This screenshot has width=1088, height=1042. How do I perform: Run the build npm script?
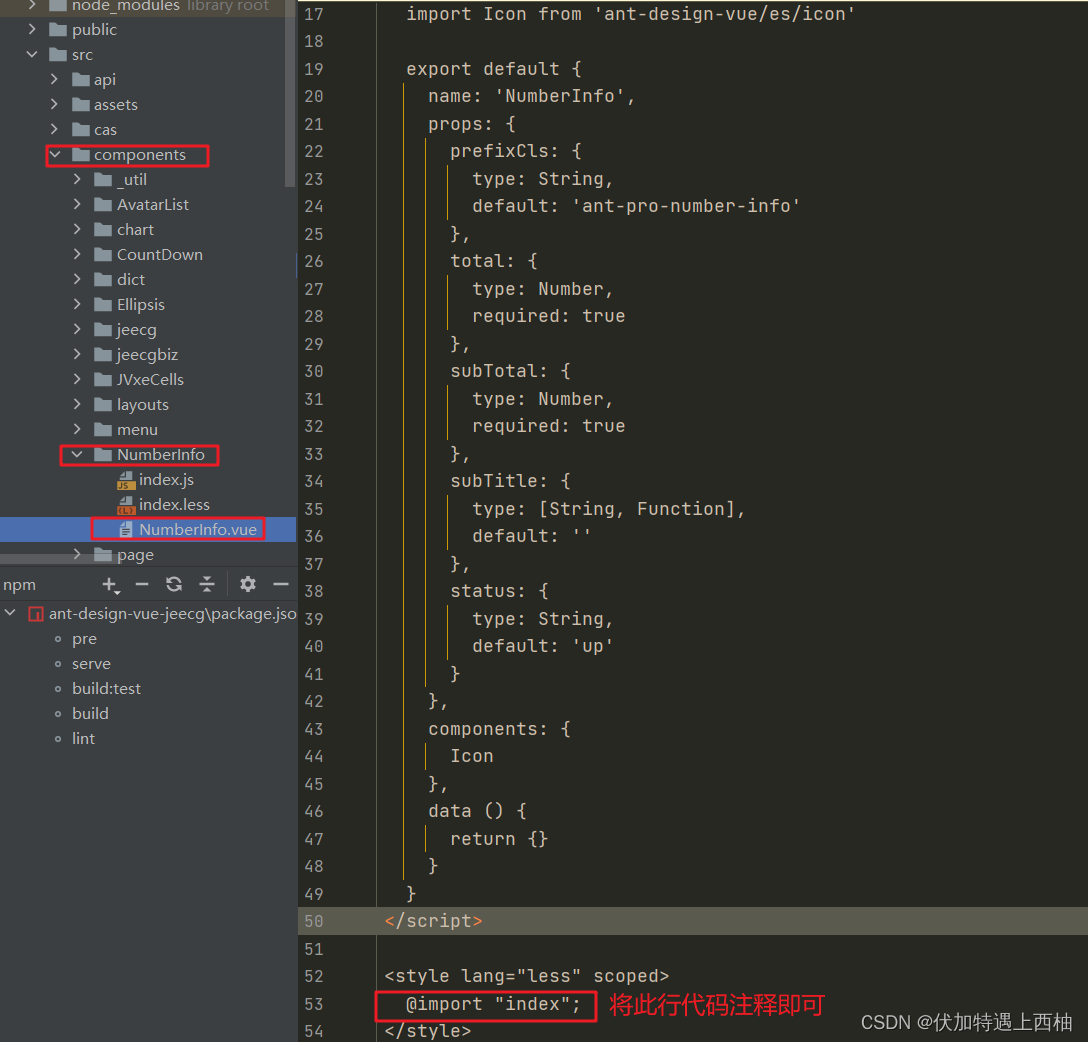(x=90, y=713)
